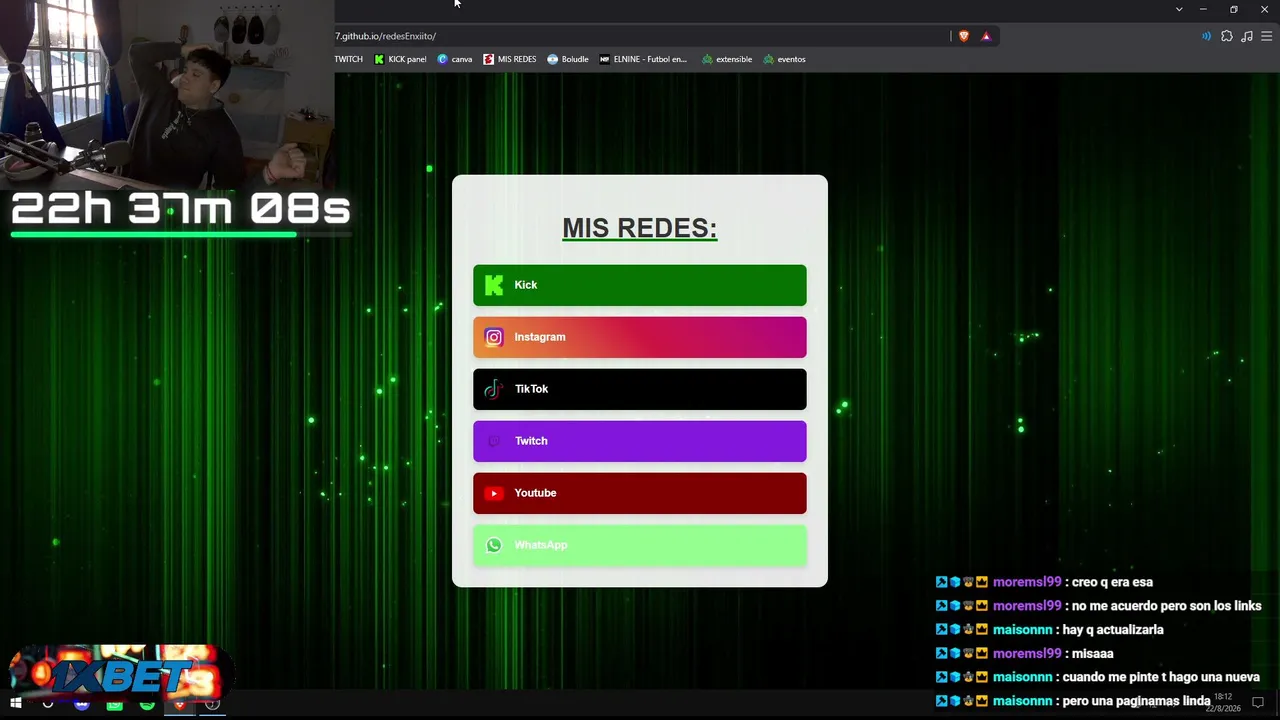
Task: Open the KICK panel bookmark
Action: coord(400,59)
